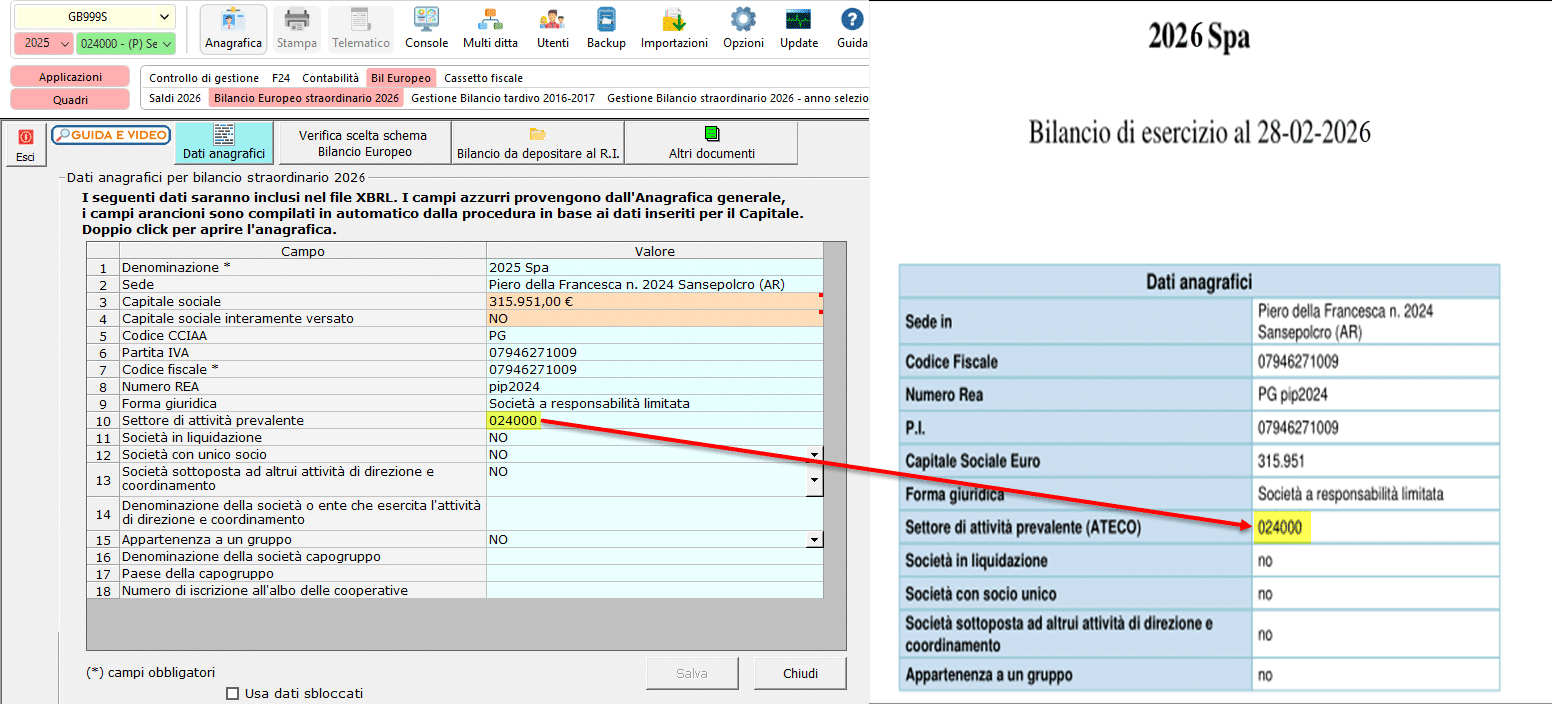The height and width of the screenshot is (704, 1552).
Task: Click the Salva button
Action: (x=692, y=673)
